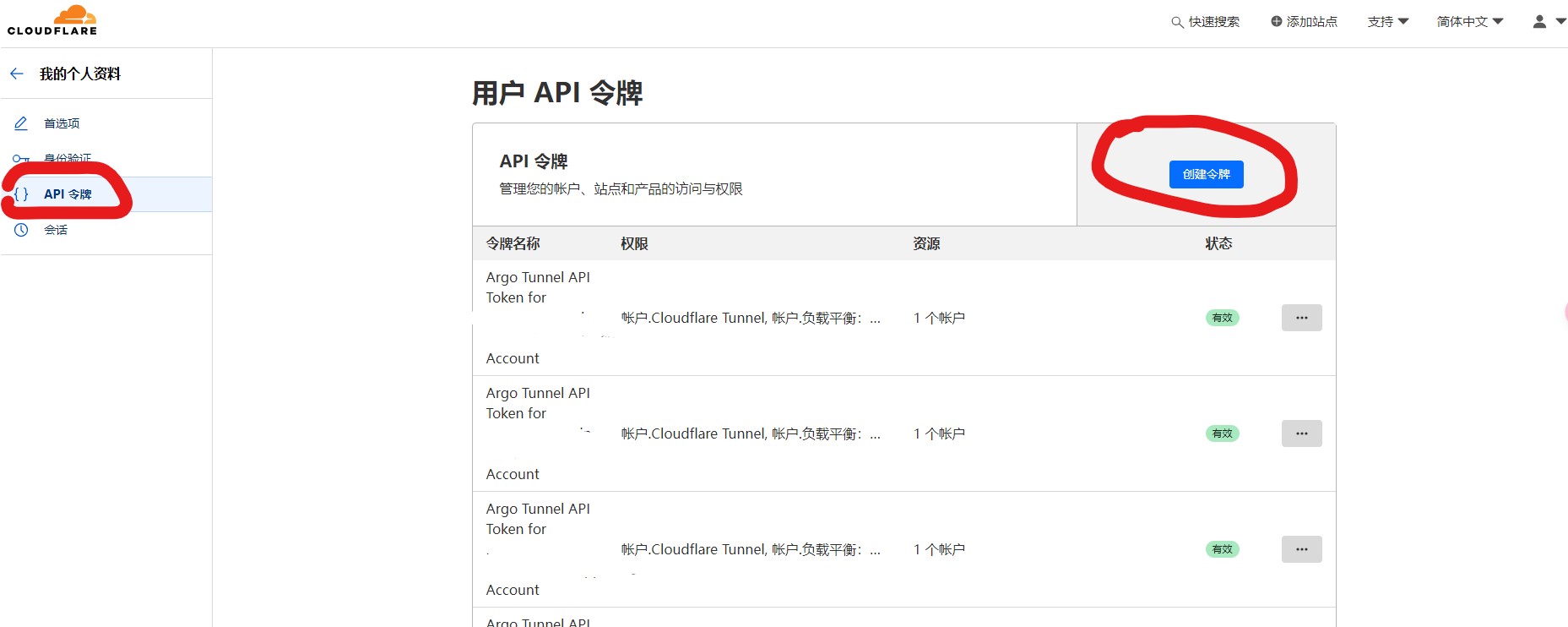
Task: Click the 权限 column header
Action: (634, 243)
